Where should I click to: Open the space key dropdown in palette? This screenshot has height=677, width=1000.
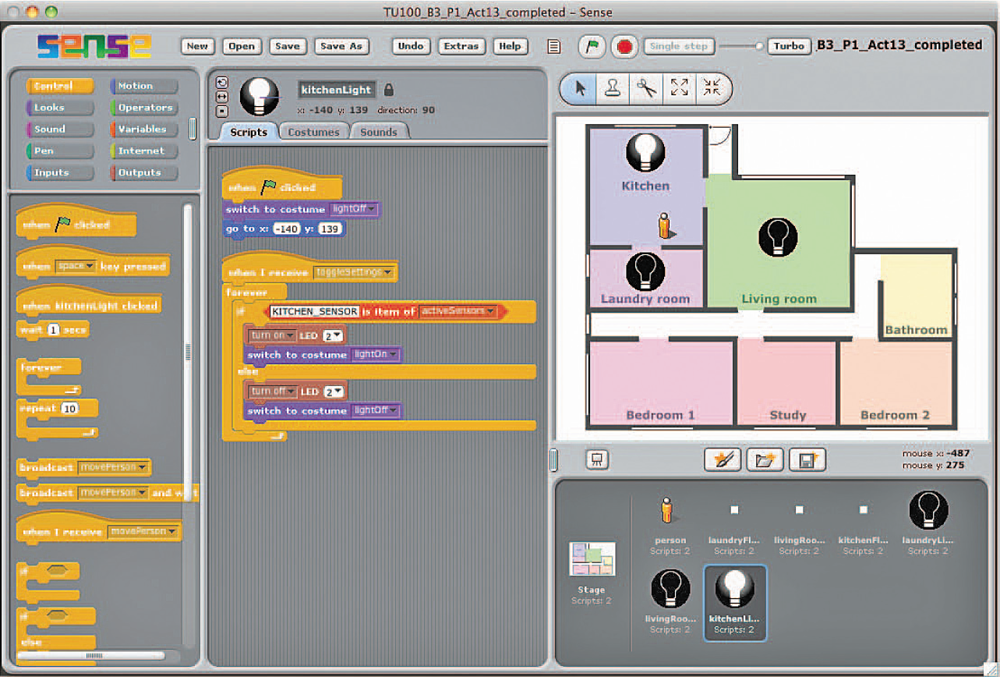pyautogui.click(x=90, y=267)
